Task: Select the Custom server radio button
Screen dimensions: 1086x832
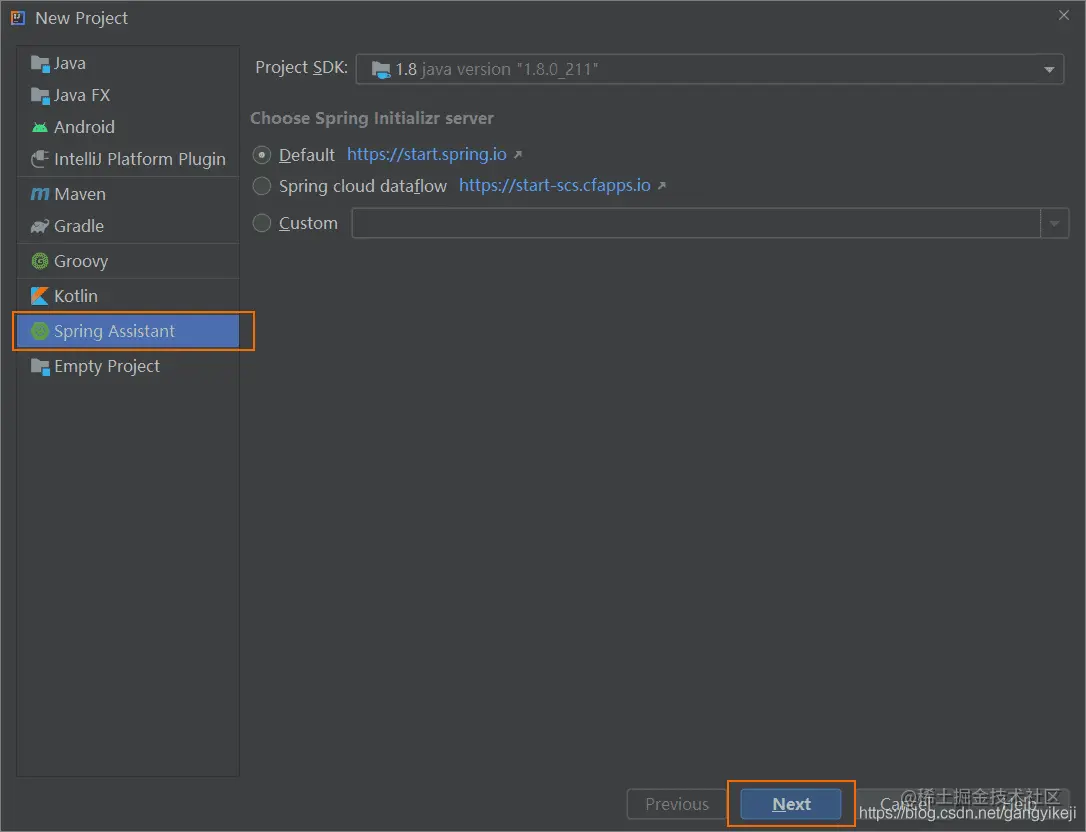Action: pyautogui.click(x=262, y=223)
